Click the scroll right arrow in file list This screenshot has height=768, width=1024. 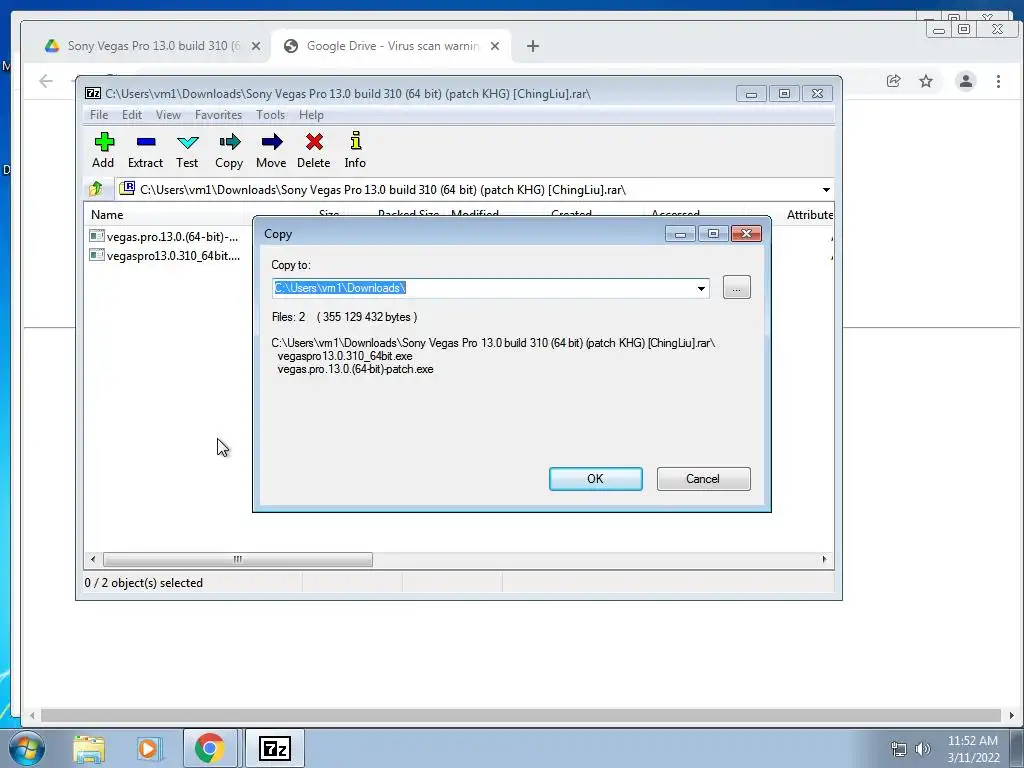824,560
